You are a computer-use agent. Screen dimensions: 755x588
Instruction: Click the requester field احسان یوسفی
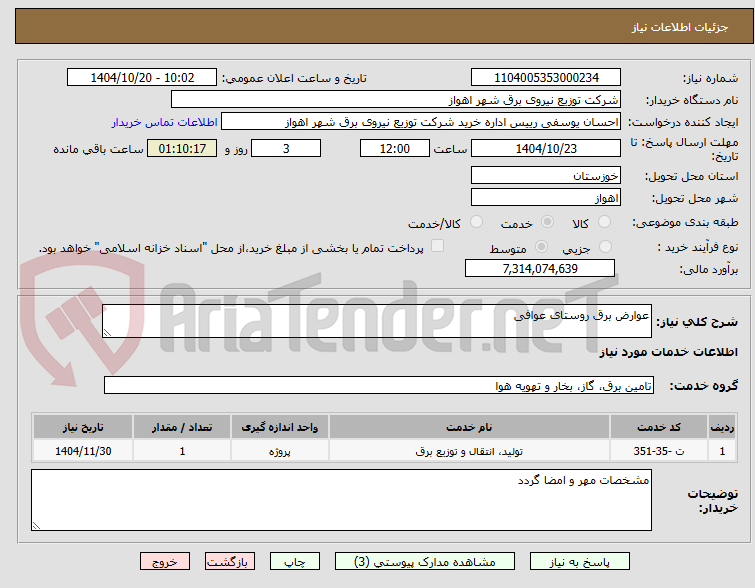tap(421, 122)
